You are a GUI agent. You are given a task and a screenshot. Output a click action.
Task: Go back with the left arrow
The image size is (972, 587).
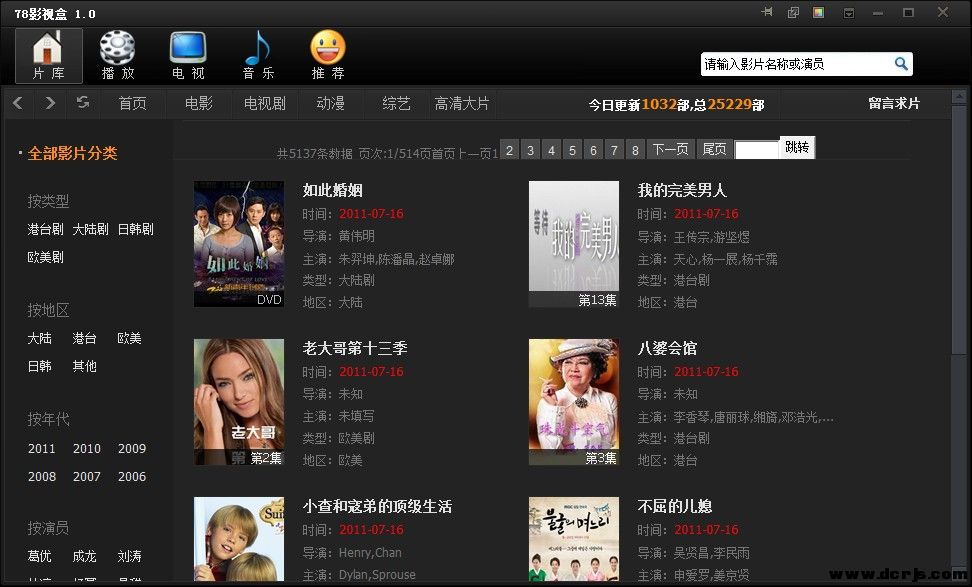[x=18, y=103]
